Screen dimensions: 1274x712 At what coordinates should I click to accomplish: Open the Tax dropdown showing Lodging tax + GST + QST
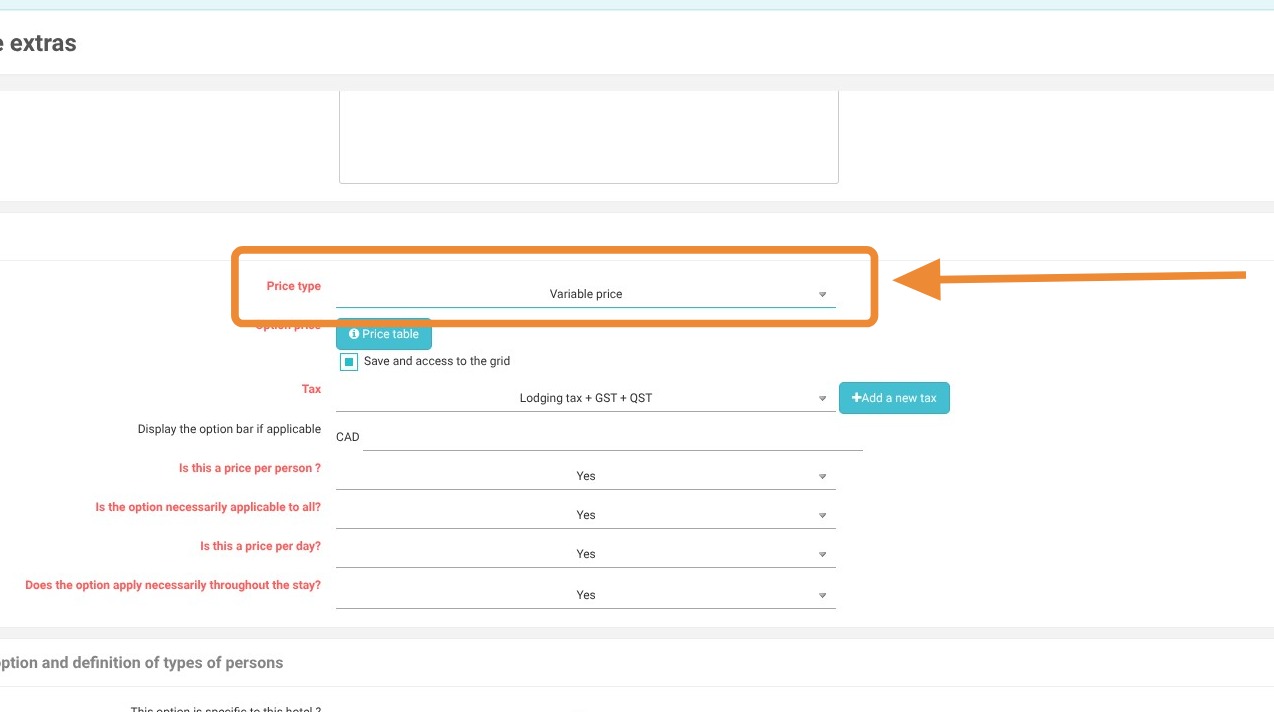coord(585,398)
